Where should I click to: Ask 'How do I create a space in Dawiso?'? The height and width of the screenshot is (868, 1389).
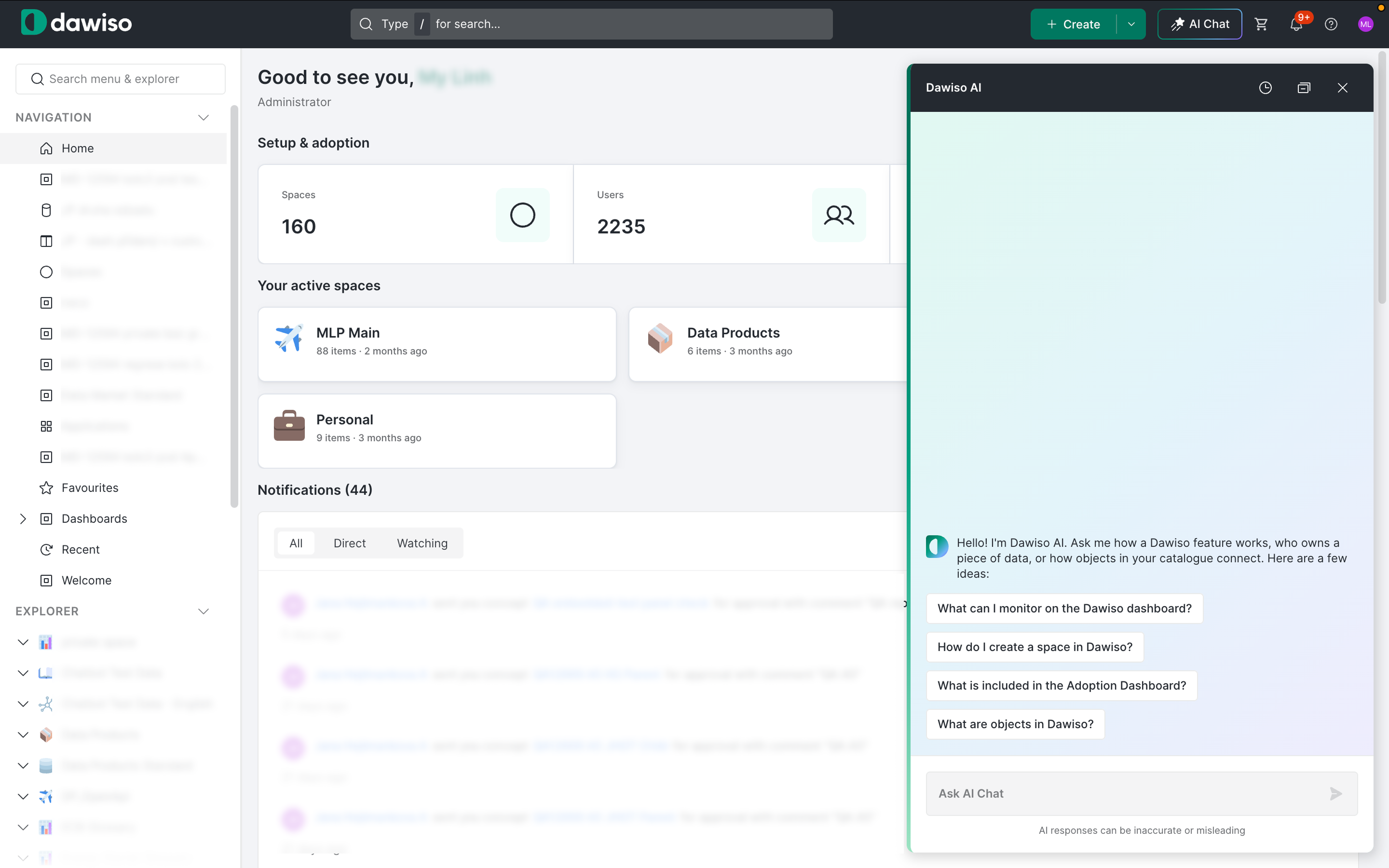click(x=1035, y=647)
